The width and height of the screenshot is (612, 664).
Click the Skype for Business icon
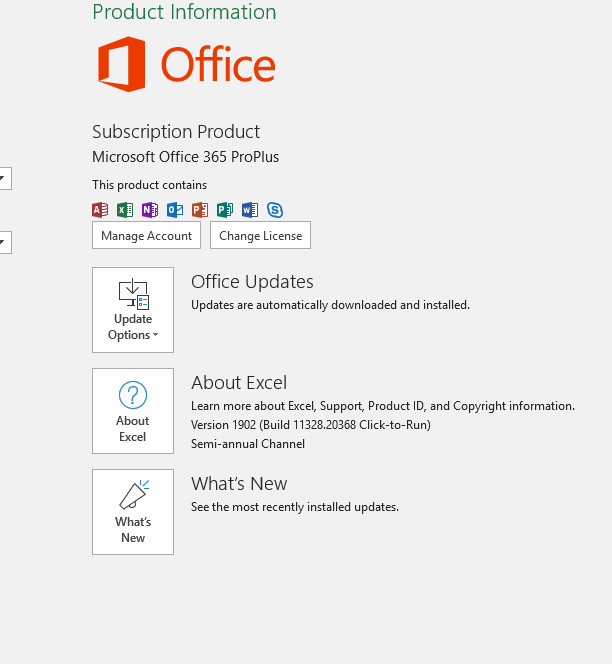click(x=275, y=210)
